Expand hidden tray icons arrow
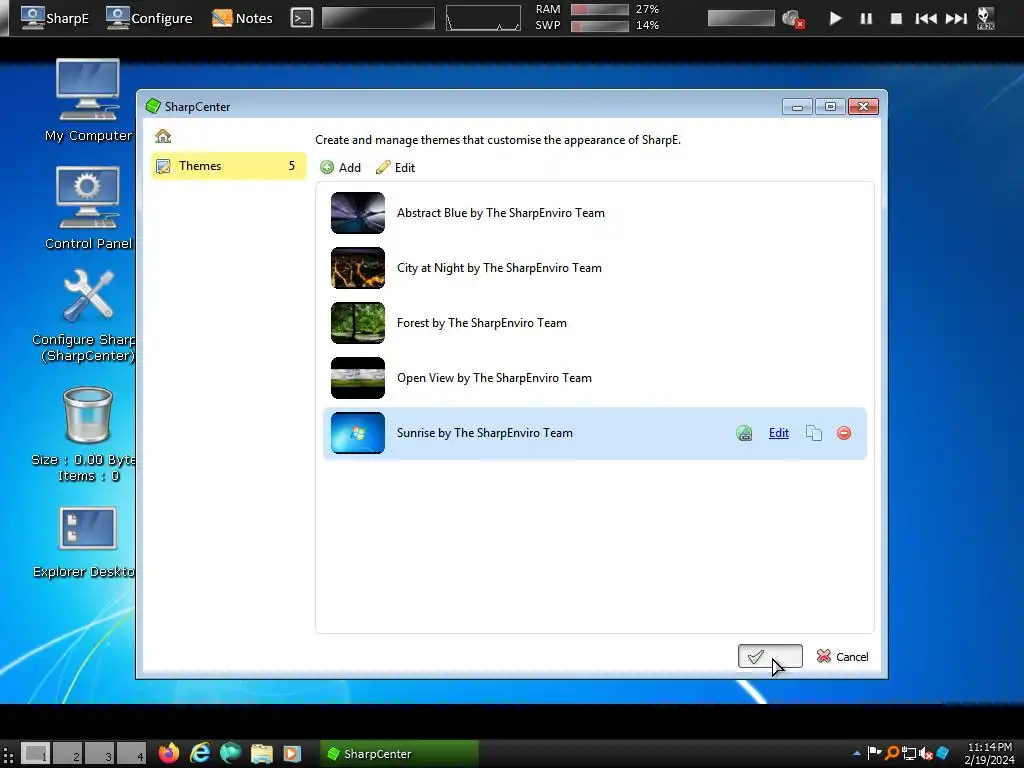The height and width of the screenshot is (768, 1024). pos(857,754)
